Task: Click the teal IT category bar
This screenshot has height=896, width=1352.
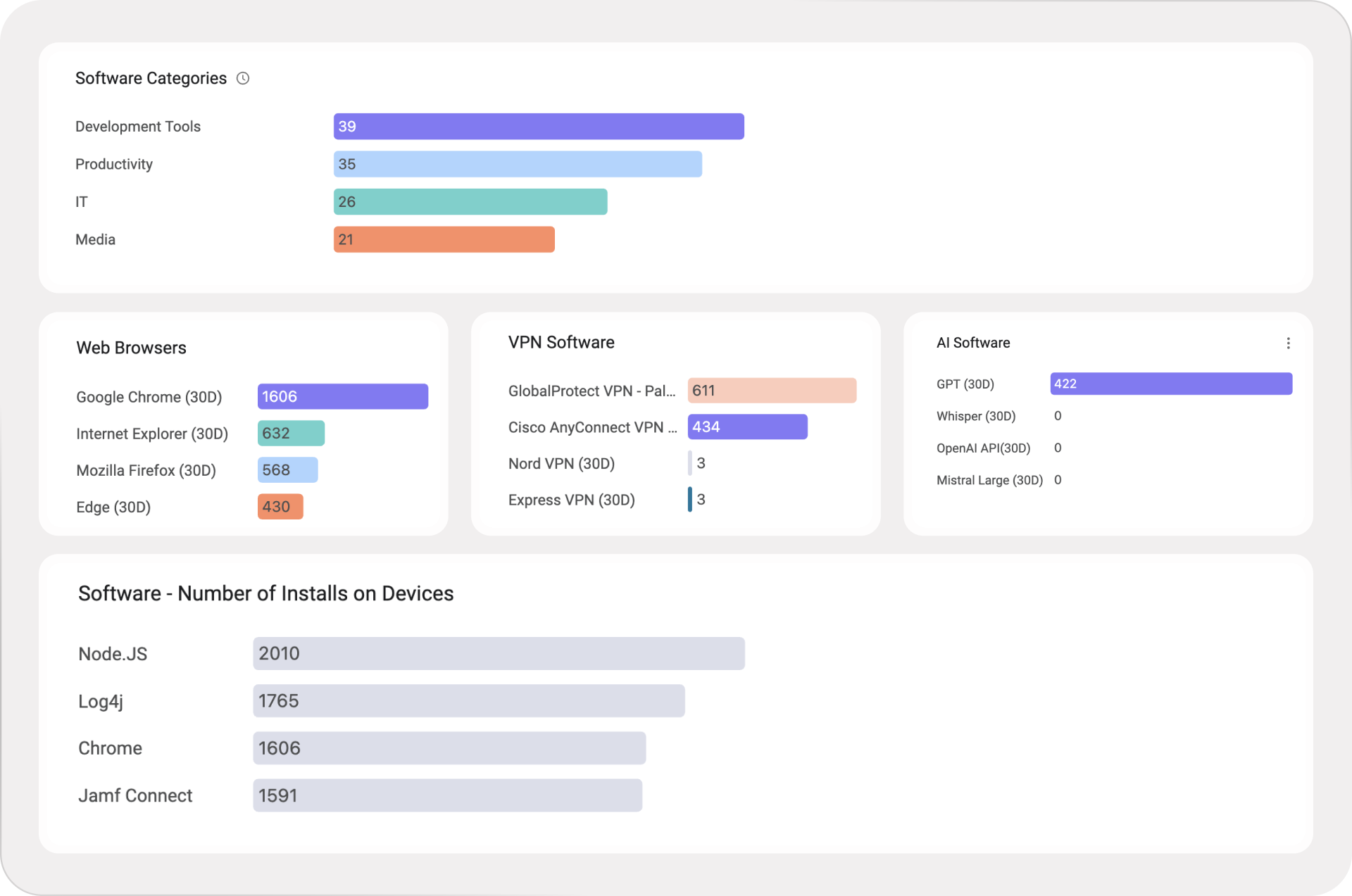Action: point(470,202)
